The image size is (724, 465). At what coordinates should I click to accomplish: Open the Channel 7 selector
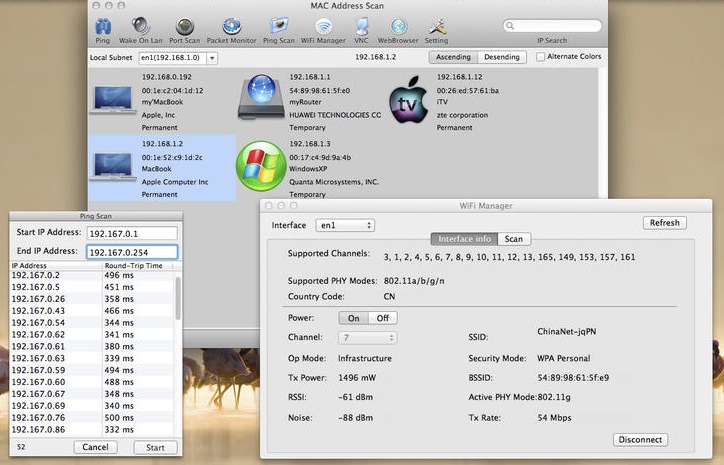coord(368,338)
